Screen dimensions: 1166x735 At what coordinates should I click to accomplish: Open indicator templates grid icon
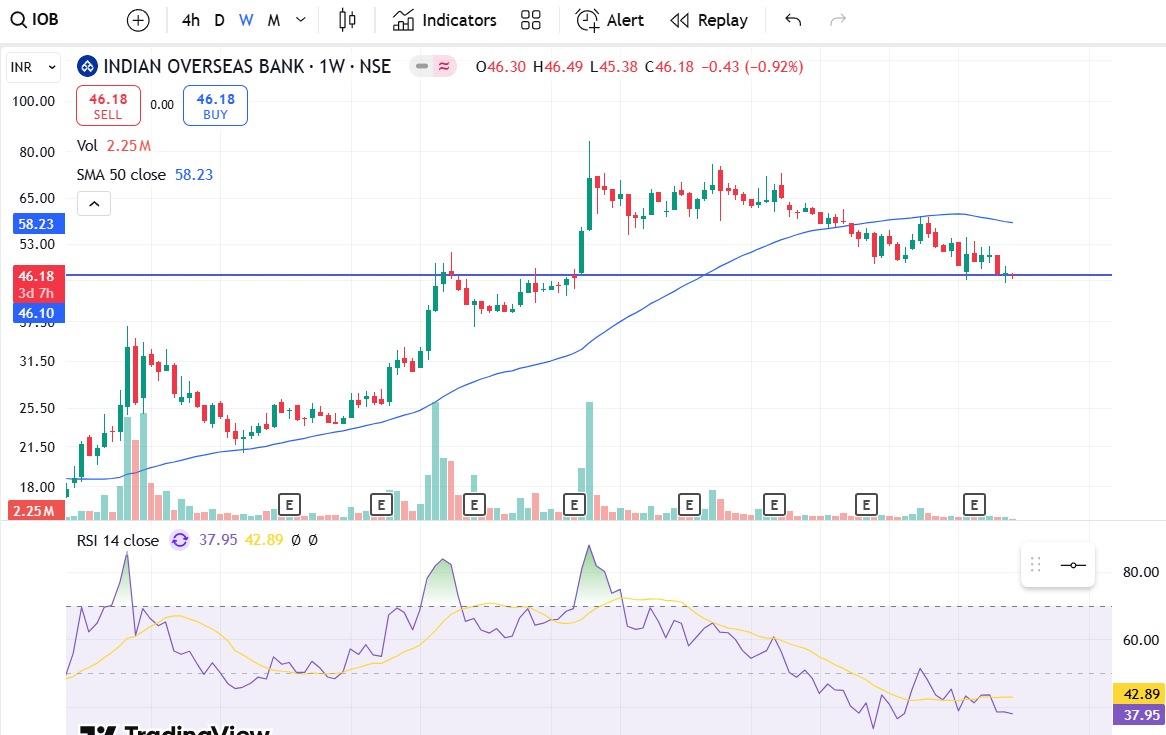point(531,20)
